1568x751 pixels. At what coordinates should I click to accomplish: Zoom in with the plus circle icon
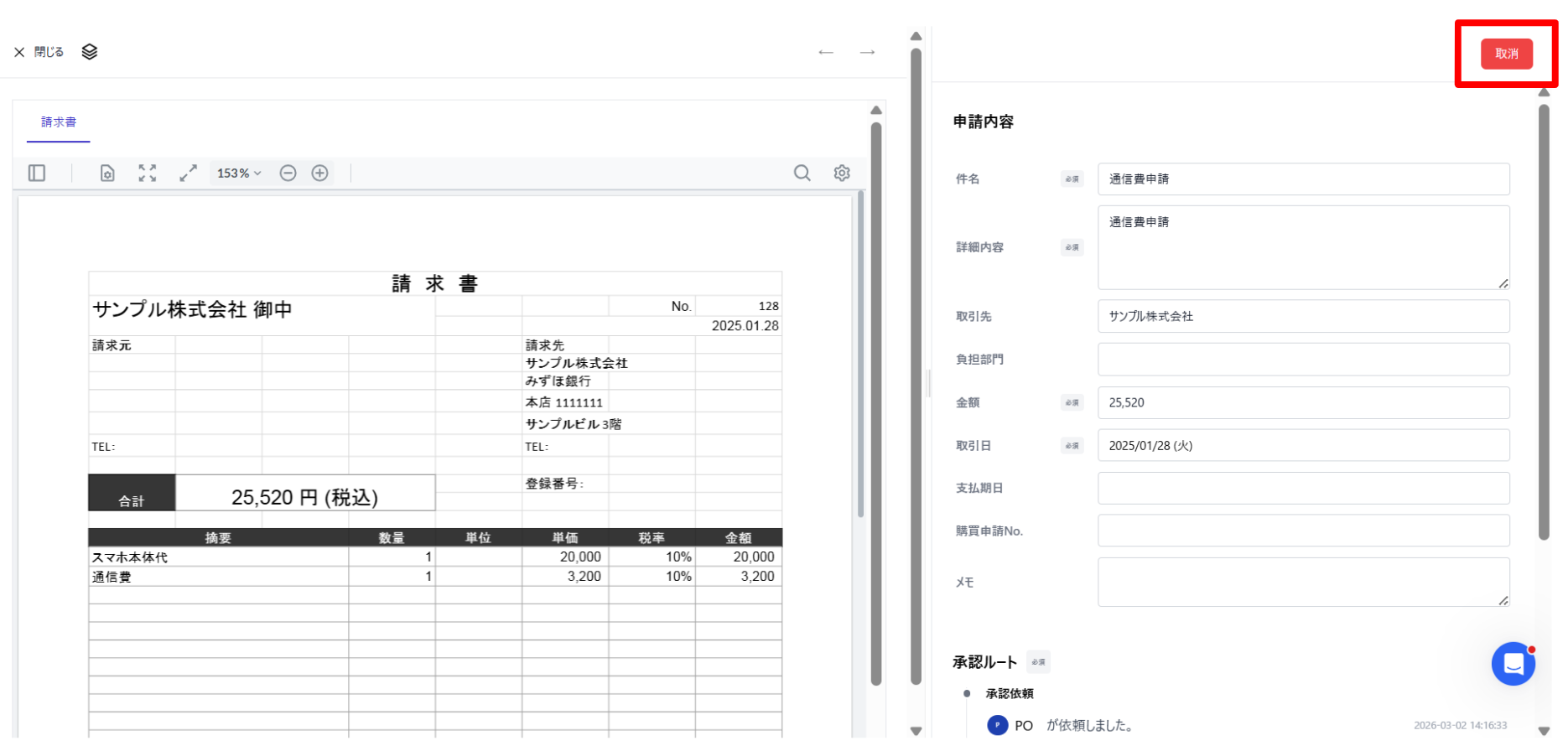coord(319,173)
